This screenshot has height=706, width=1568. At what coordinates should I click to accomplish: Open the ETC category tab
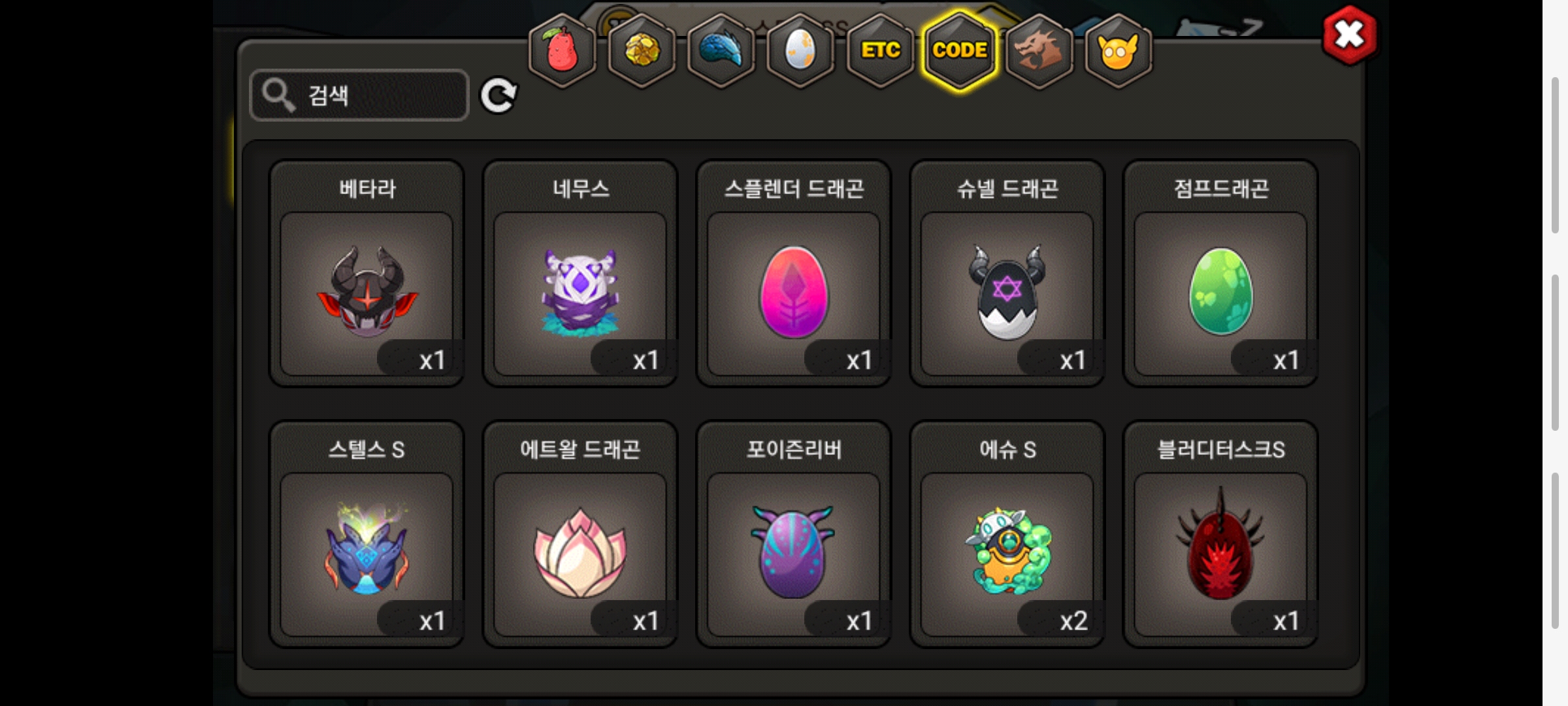tap(880, 50)
